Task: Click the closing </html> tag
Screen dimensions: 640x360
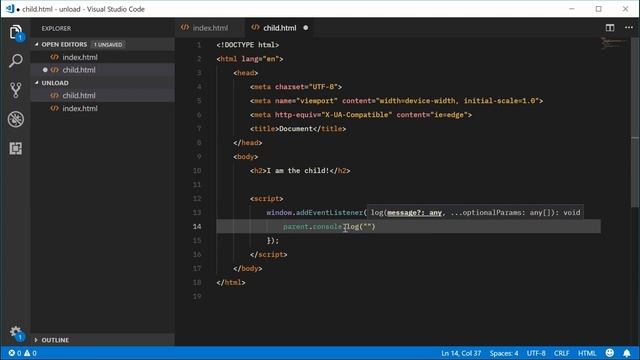Action: pos(231,282)
